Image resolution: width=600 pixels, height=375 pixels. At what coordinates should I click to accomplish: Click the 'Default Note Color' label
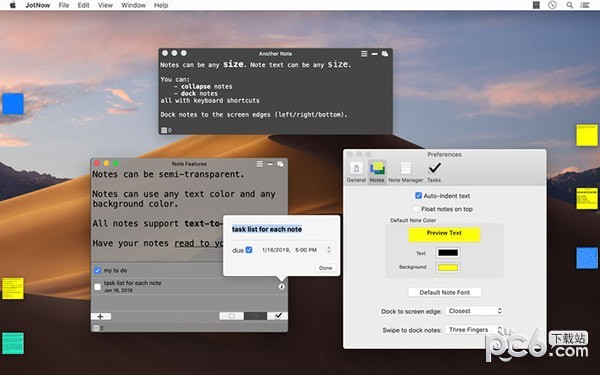pos(413,220)
